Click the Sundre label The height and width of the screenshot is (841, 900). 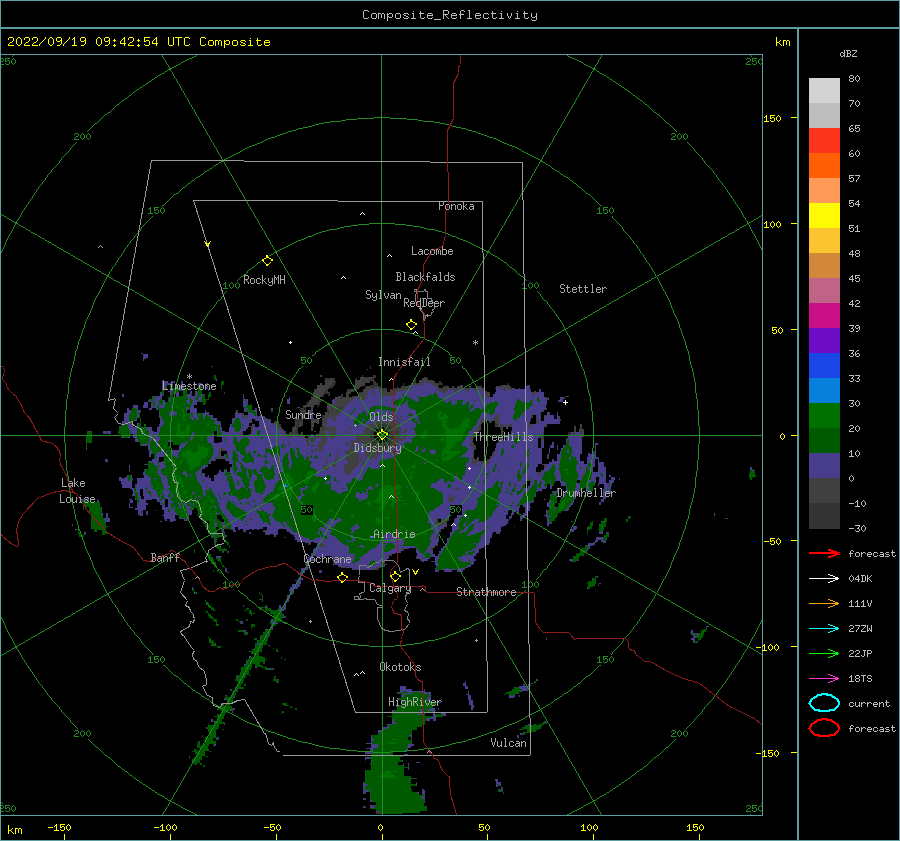point(303,415)
